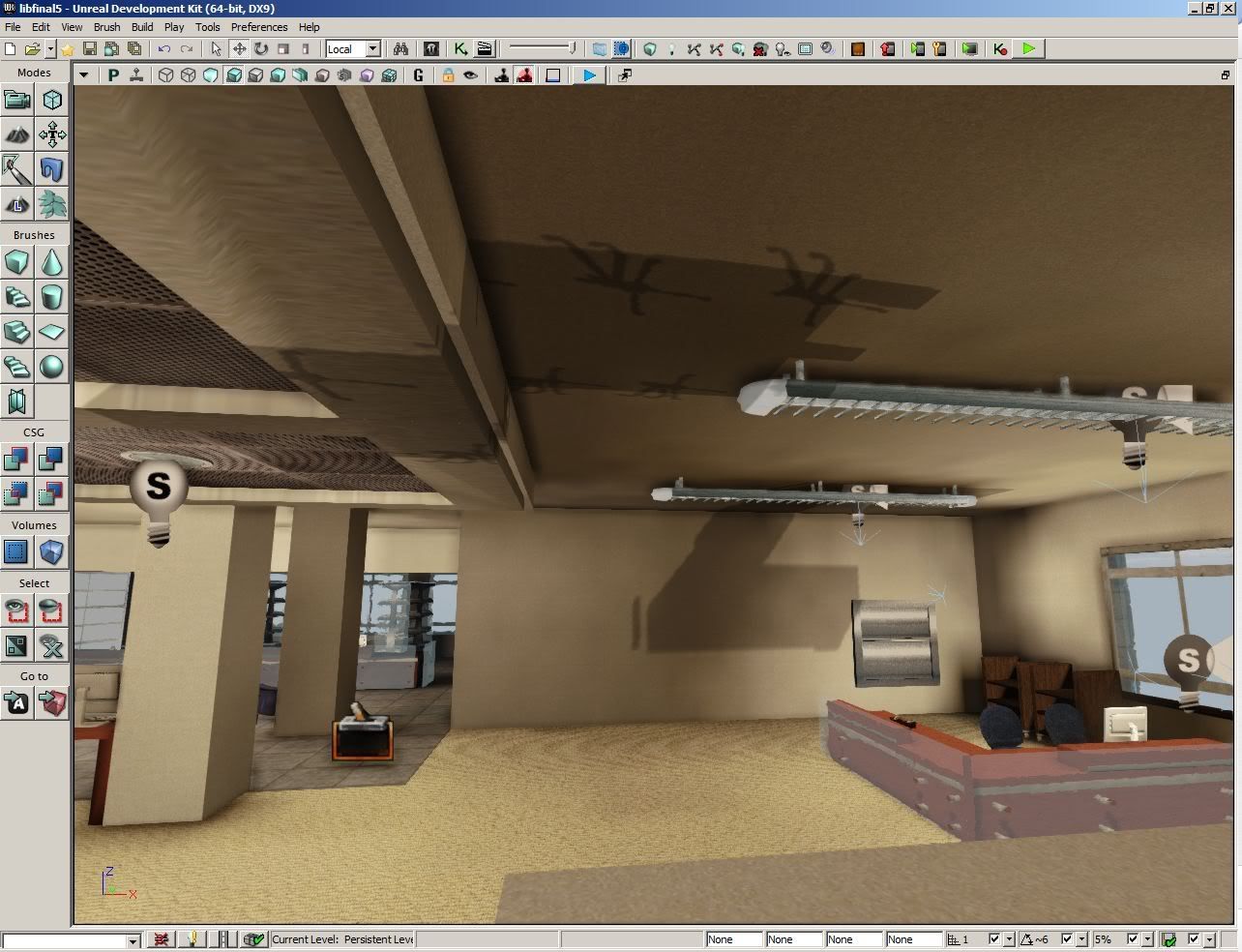
Task: Open the Brush menu
Action: point(106,27)
